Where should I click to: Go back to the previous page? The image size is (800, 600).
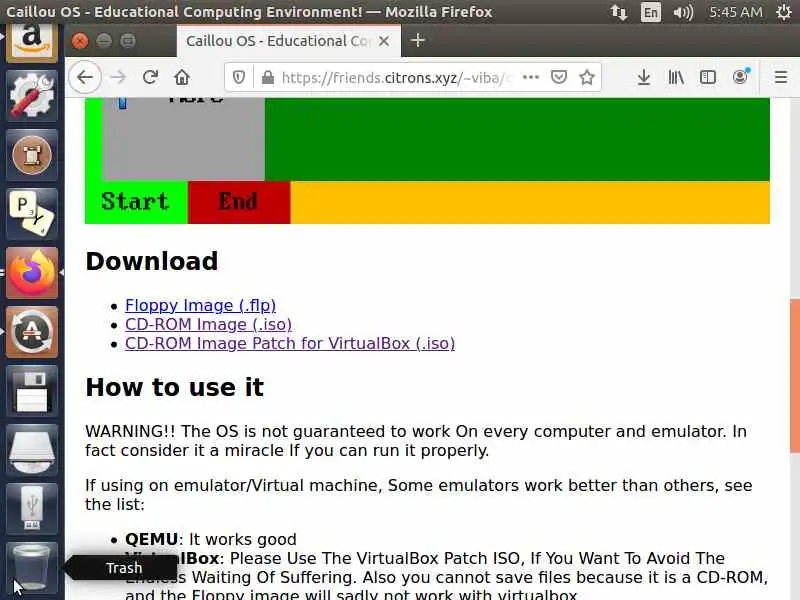[x=85, y=78]
